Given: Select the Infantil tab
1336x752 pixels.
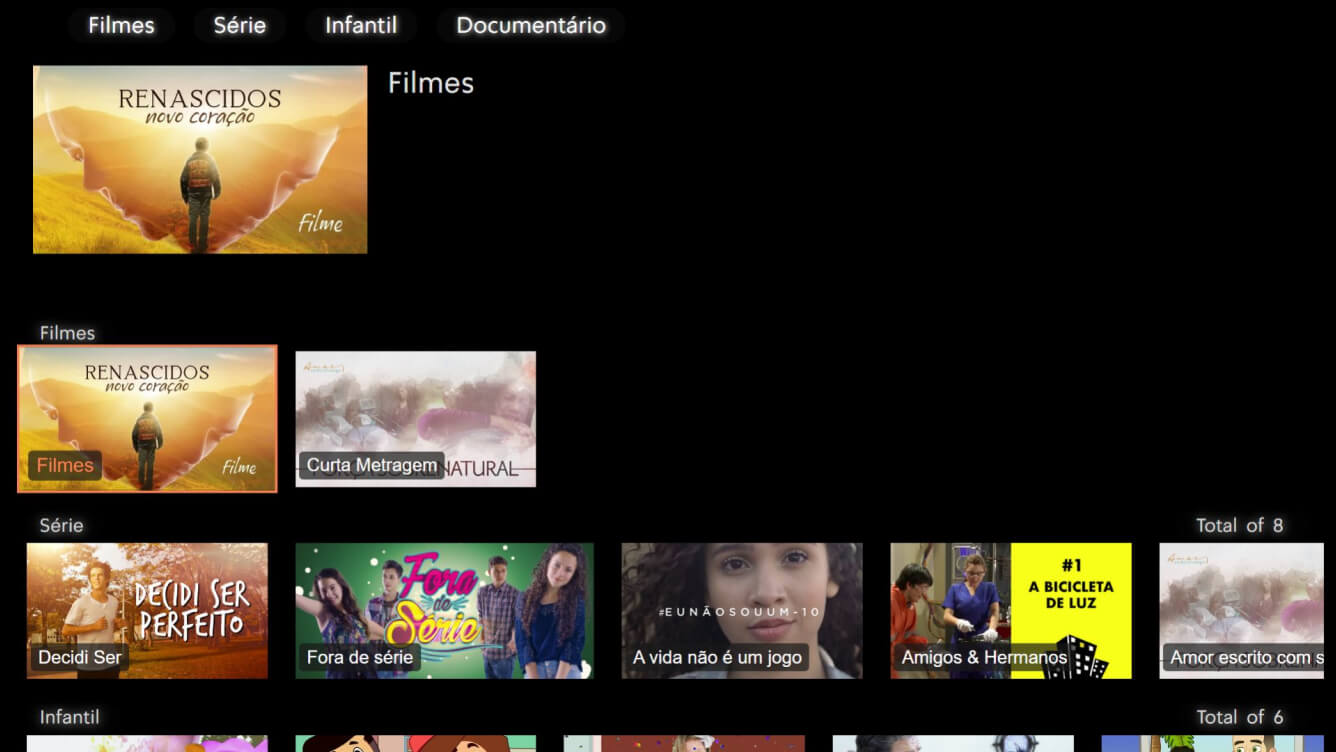Looking at the screenshot, I should (x=360, y=26).
